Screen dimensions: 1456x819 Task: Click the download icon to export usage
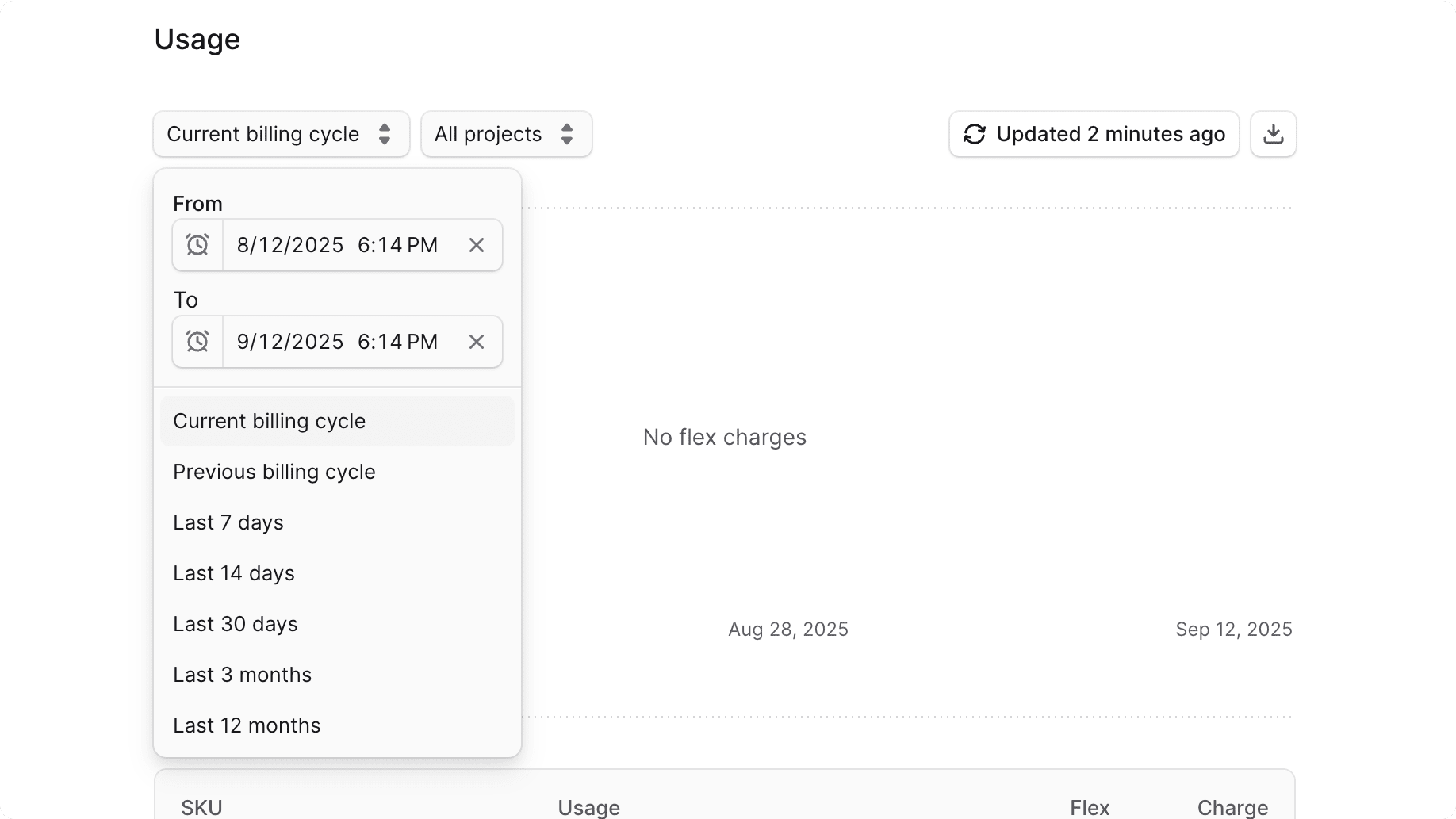click(x=1273, y=134)
